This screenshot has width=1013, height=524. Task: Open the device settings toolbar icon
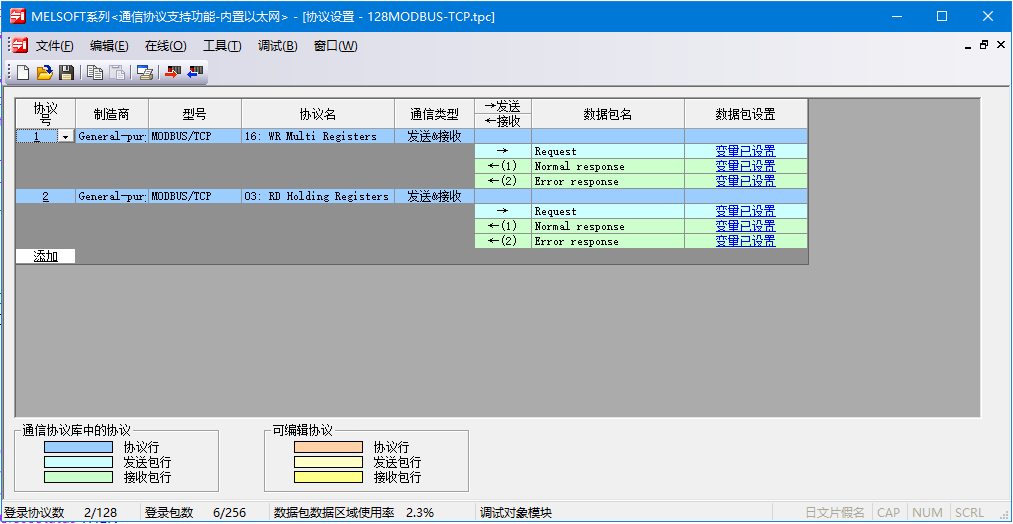pos(145,72)
